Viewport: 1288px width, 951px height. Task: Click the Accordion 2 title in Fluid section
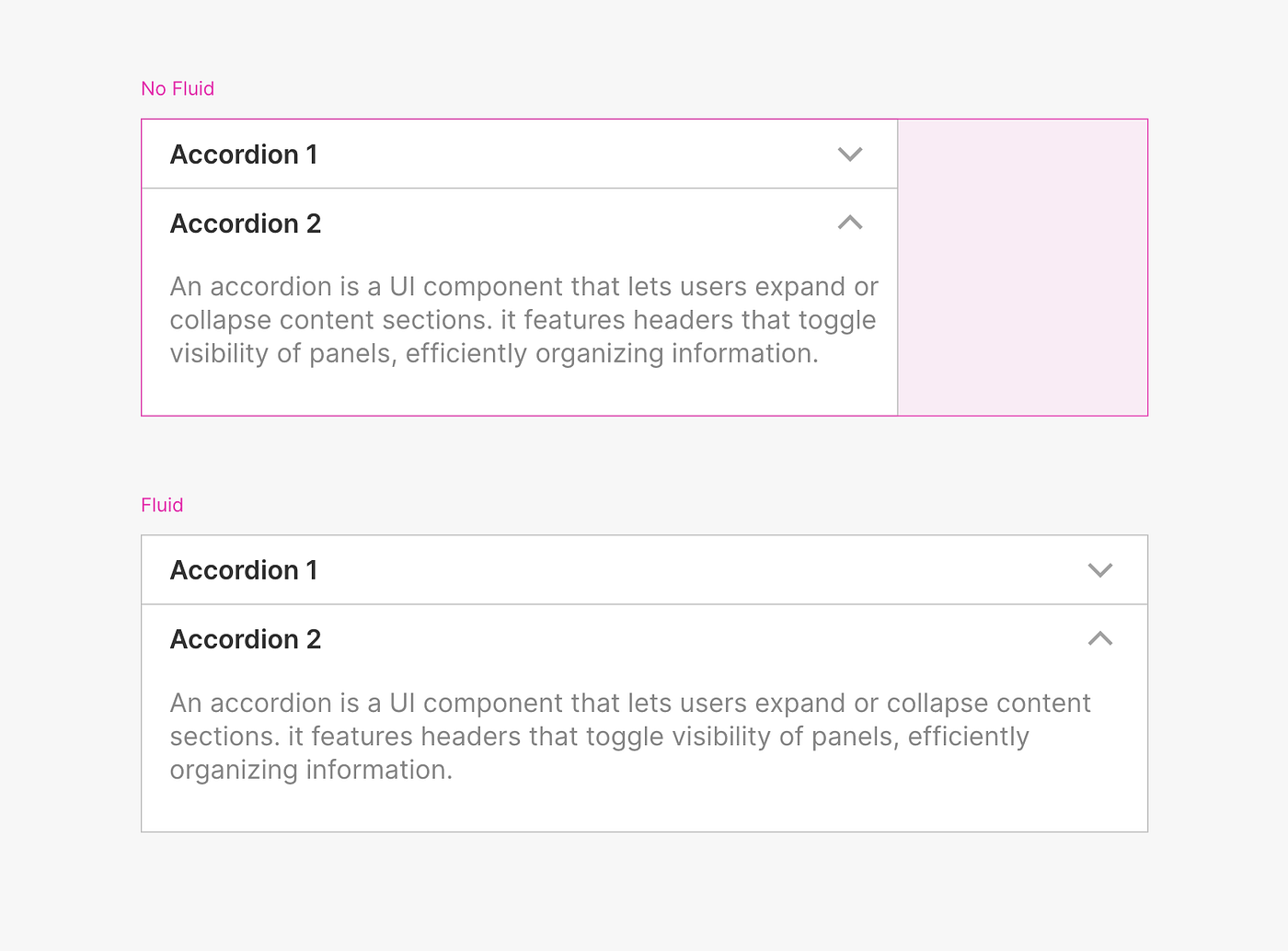246,639
